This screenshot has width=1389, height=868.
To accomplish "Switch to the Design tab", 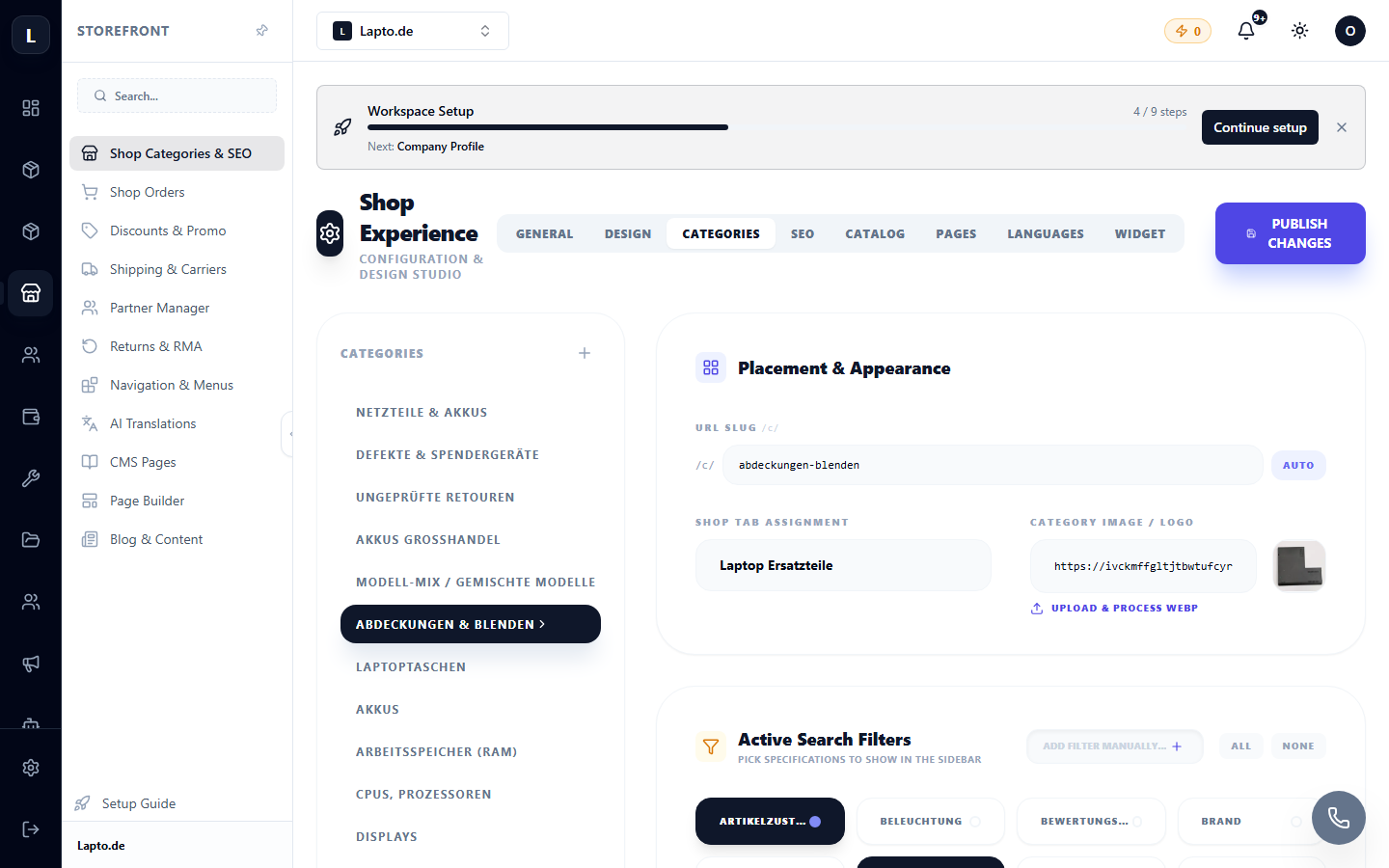I will [x=628, y=233].
